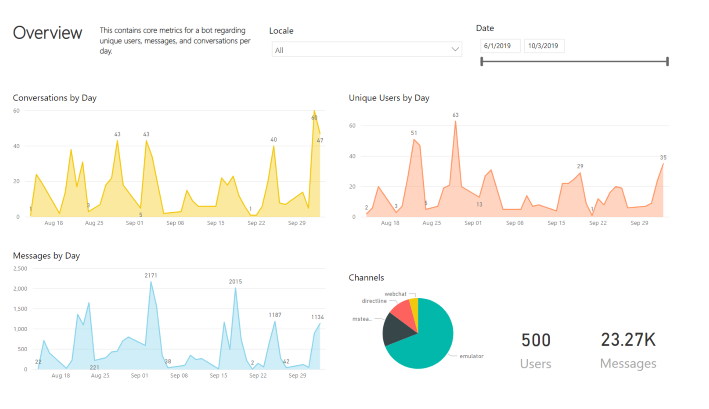Screen dimensions: 709x409
Task: Click the Channels chart title
Action: [x=366, y=277]
